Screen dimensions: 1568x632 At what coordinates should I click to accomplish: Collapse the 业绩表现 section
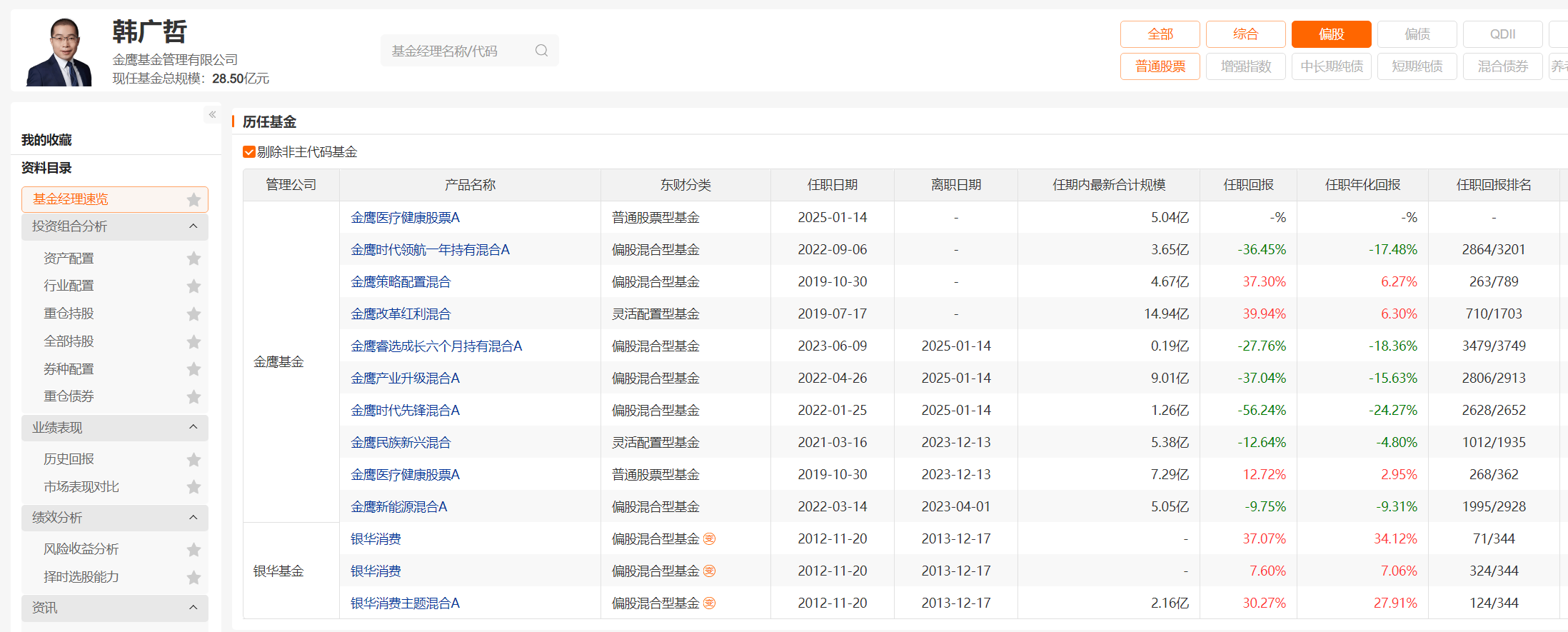coord(193,427)
